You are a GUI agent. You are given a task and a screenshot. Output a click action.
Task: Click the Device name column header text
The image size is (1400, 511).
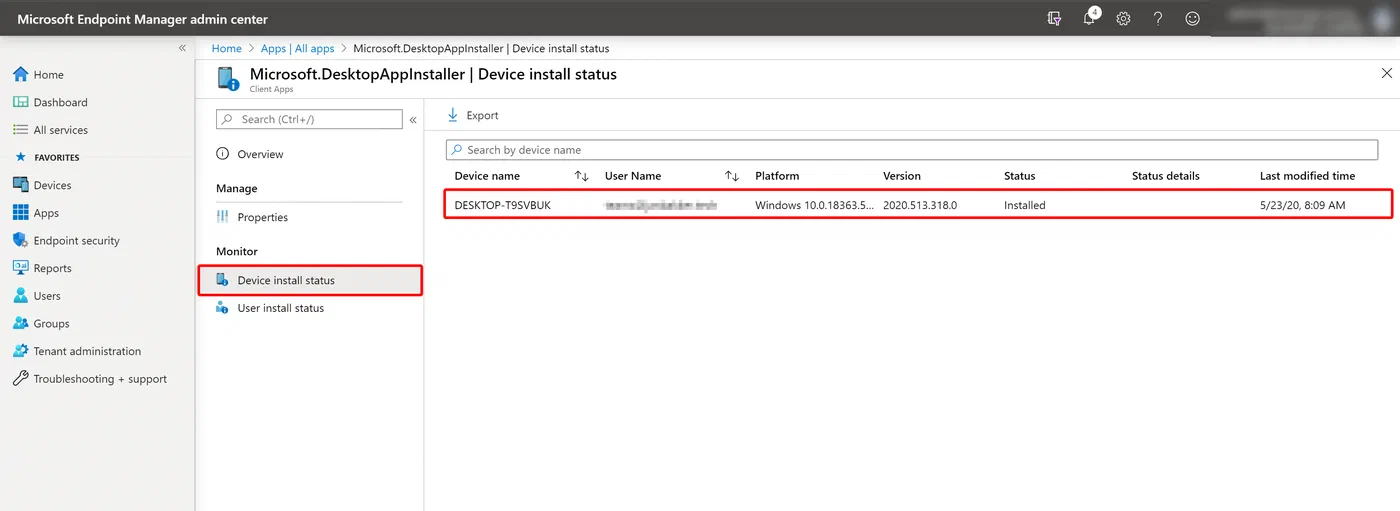(488, 176)
